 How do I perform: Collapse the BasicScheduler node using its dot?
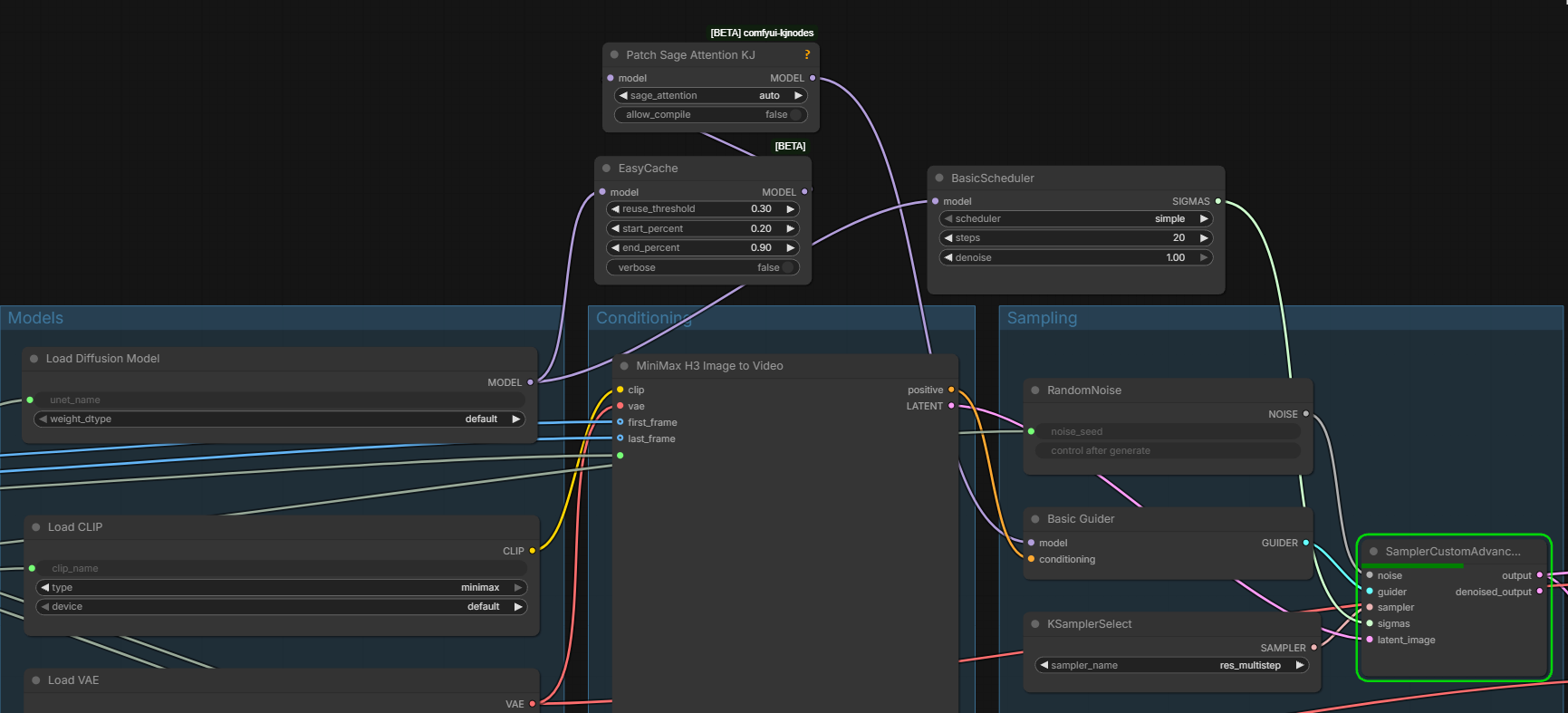click(939, 178)
